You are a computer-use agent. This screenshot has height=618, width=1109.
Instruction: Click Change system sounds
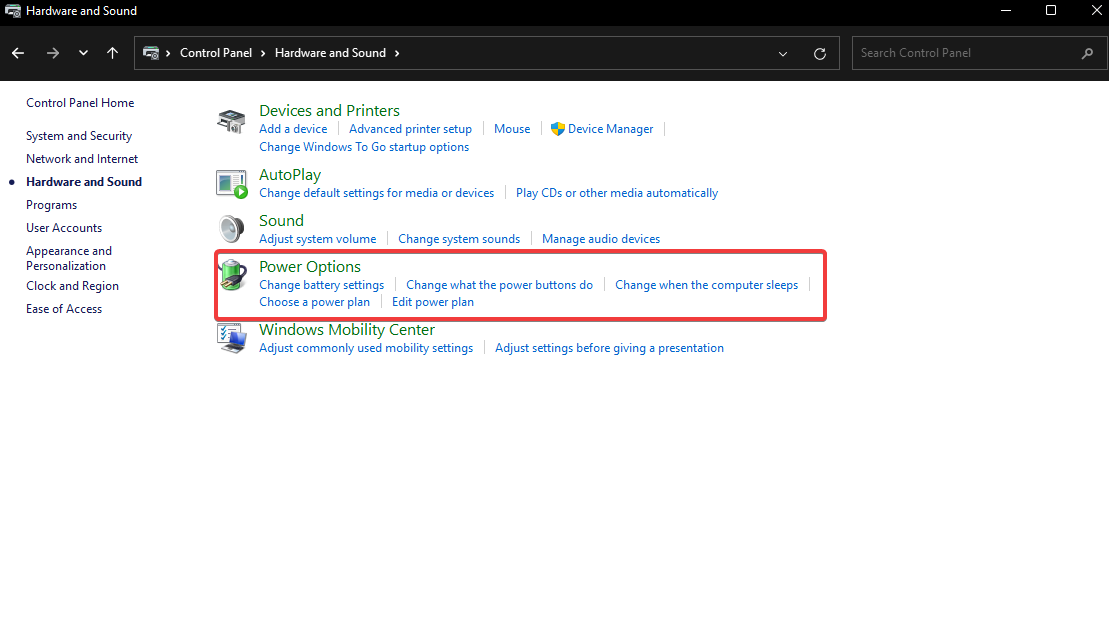point(459,239)
